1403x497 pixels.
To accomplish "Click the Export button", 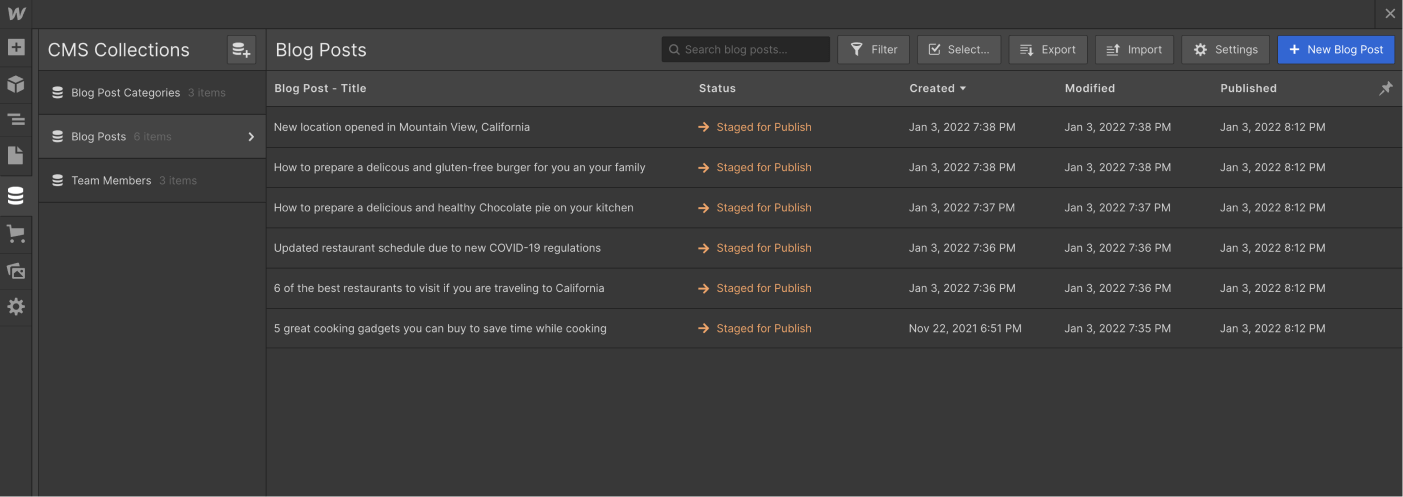I will pyautogui.click(x=1047, y=50).
